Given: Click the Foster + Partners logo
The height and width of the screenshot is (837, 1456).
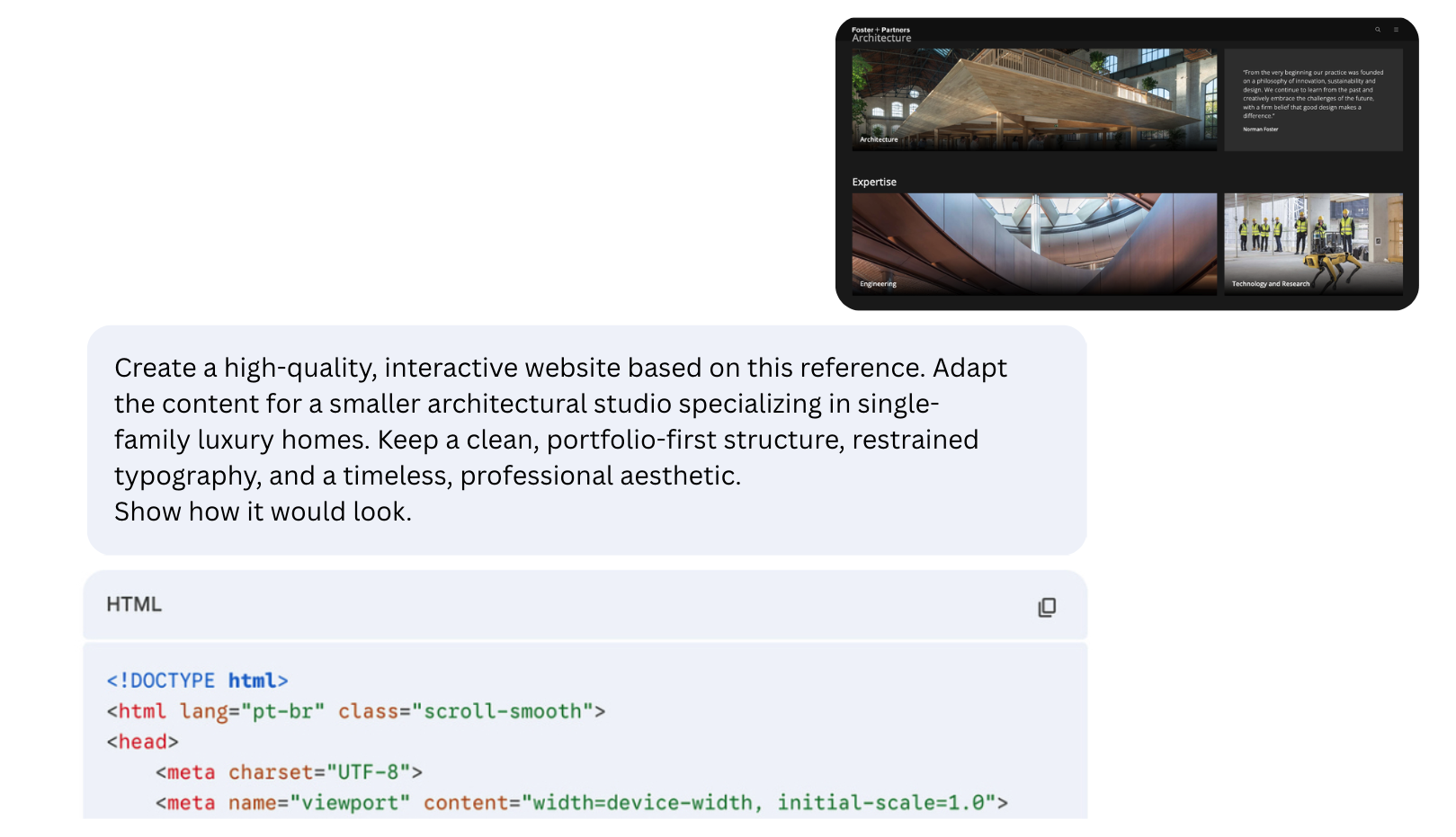Looking at the screenshot, I should [880, 34].
